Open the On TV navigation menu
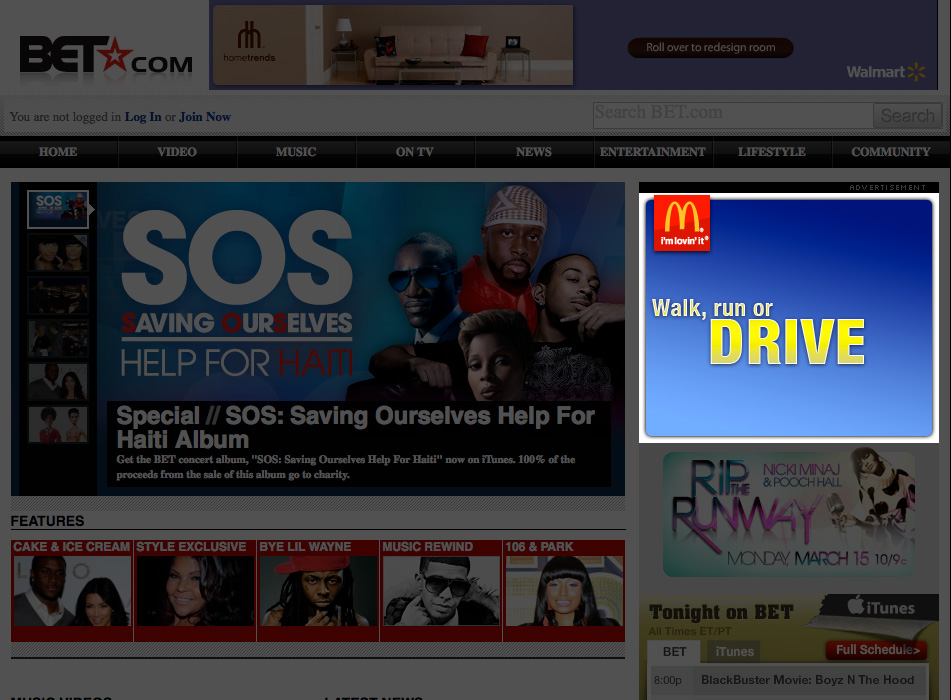Screen dimensions: 951x700 pos(414,152)
